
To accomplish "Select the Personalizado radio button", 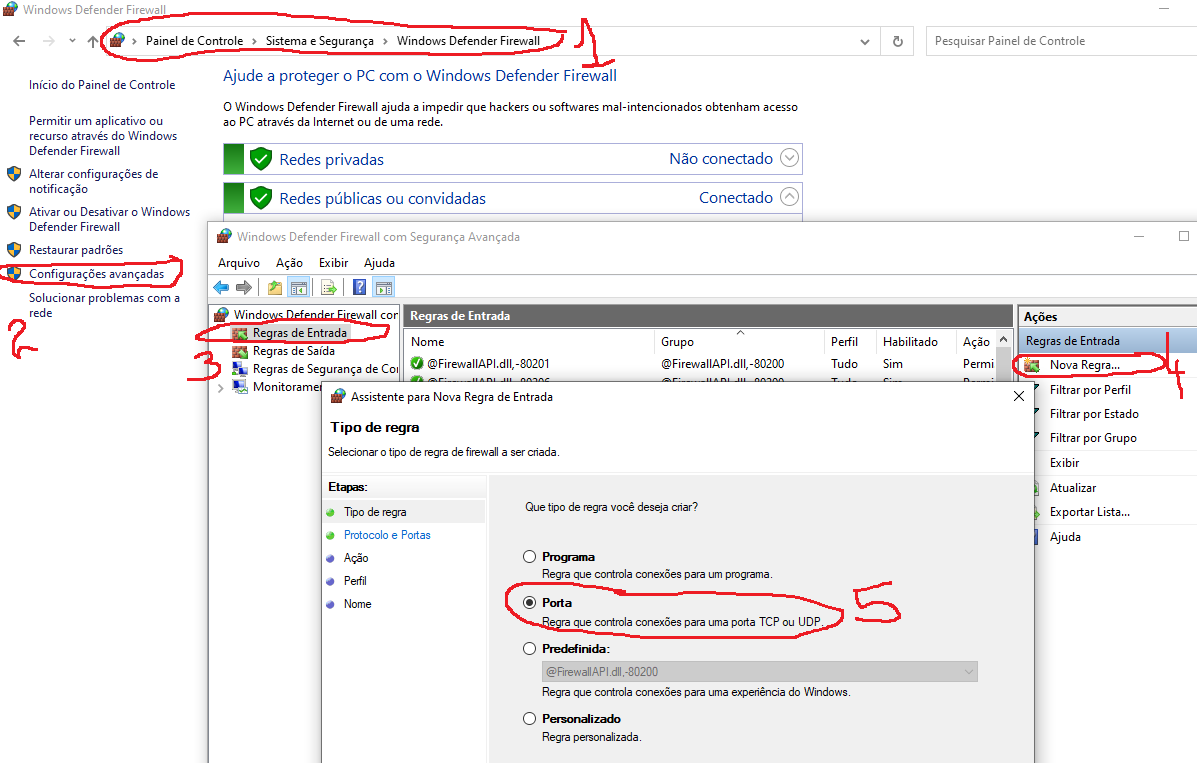I will (530, 719).
